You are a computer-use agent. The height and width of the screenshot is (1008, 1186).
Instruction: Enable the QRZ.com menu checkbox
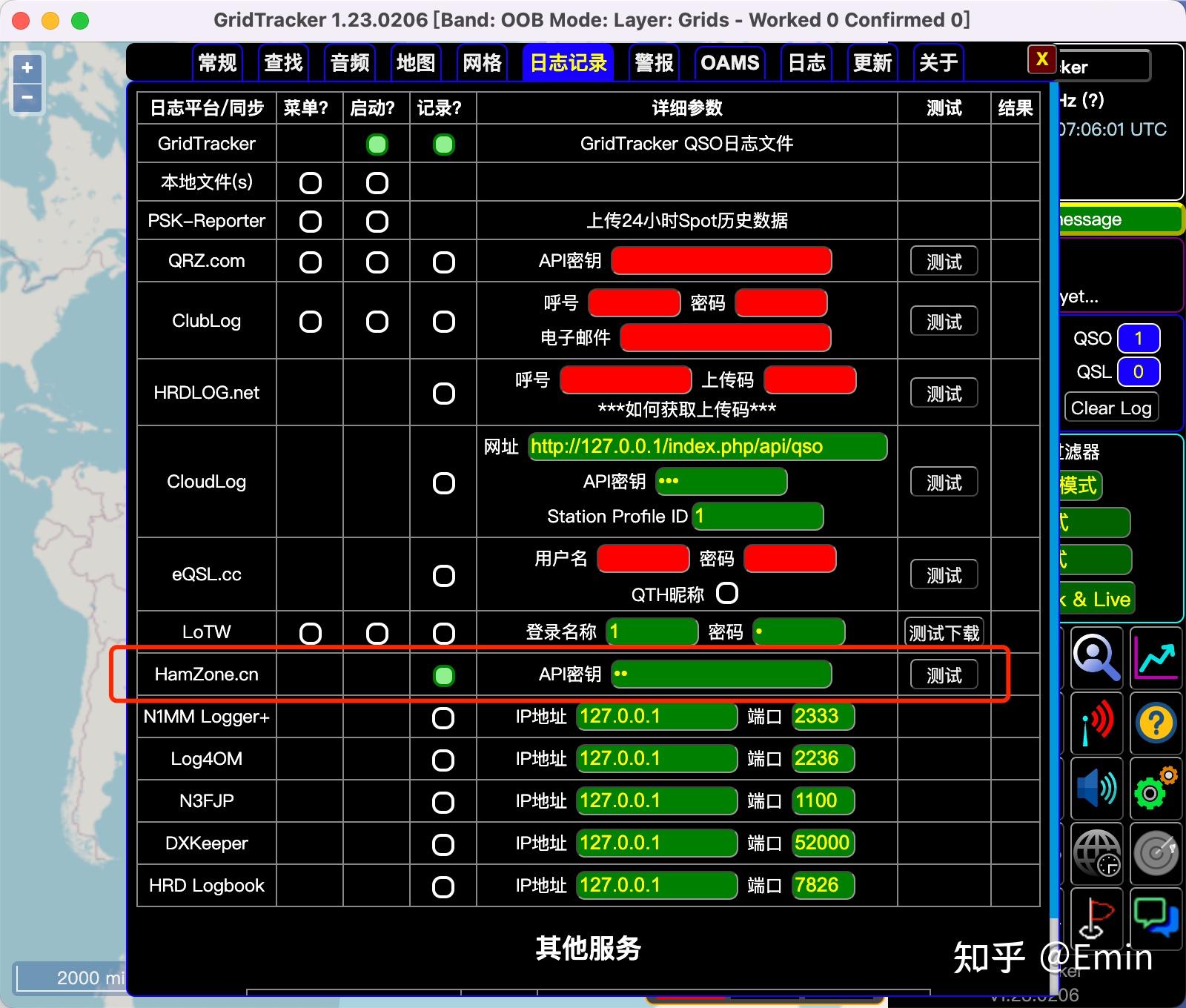click(x=310, y=261)
